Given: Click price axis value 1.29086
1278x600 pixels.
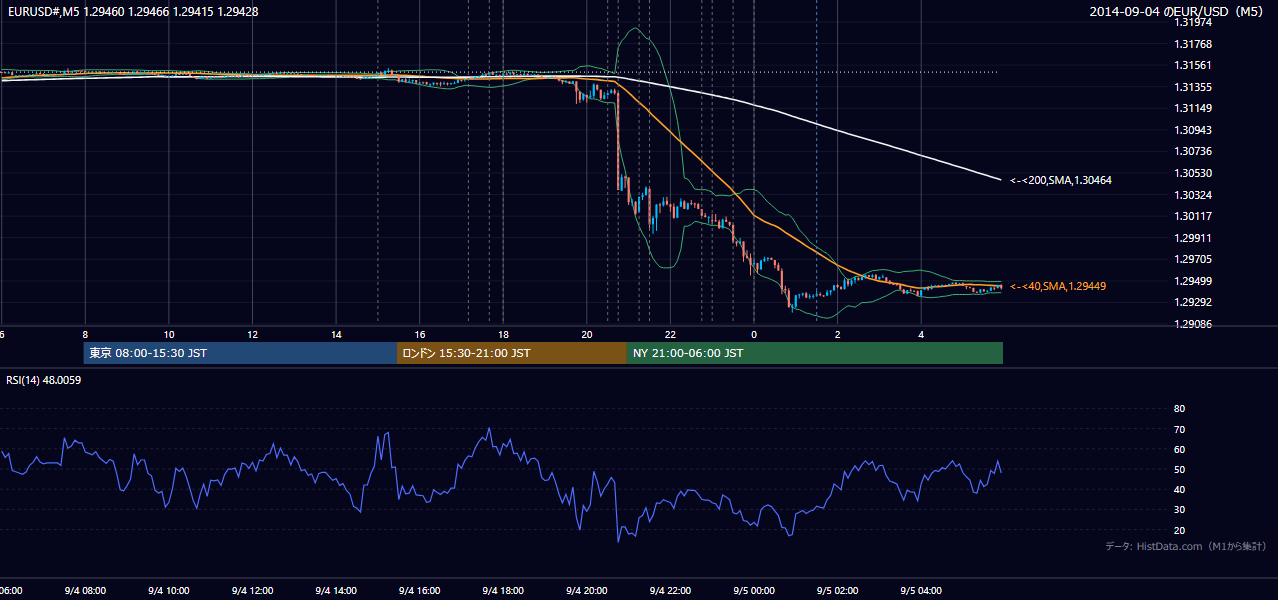Looking at the screenshot, I should point(1193,324).
